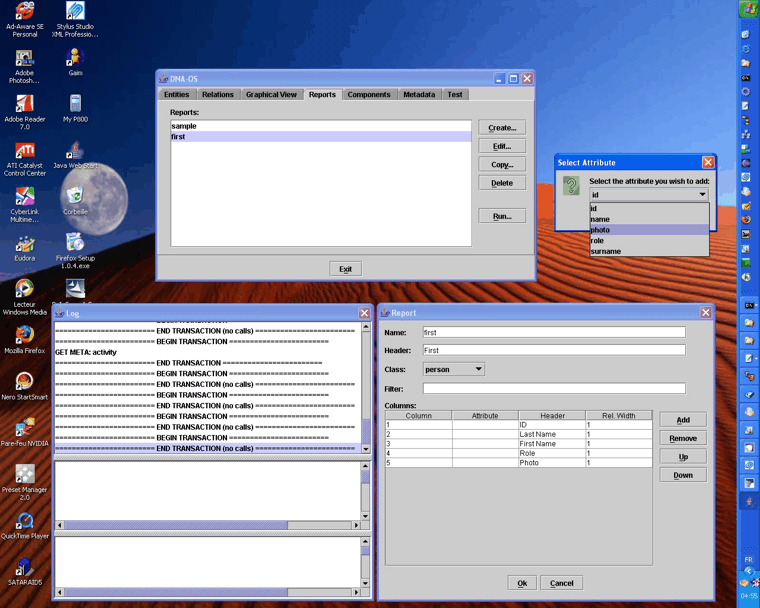Open the Components tab
Image resolution: width=760 pixels, height=608 pixels.
(369, 95)
